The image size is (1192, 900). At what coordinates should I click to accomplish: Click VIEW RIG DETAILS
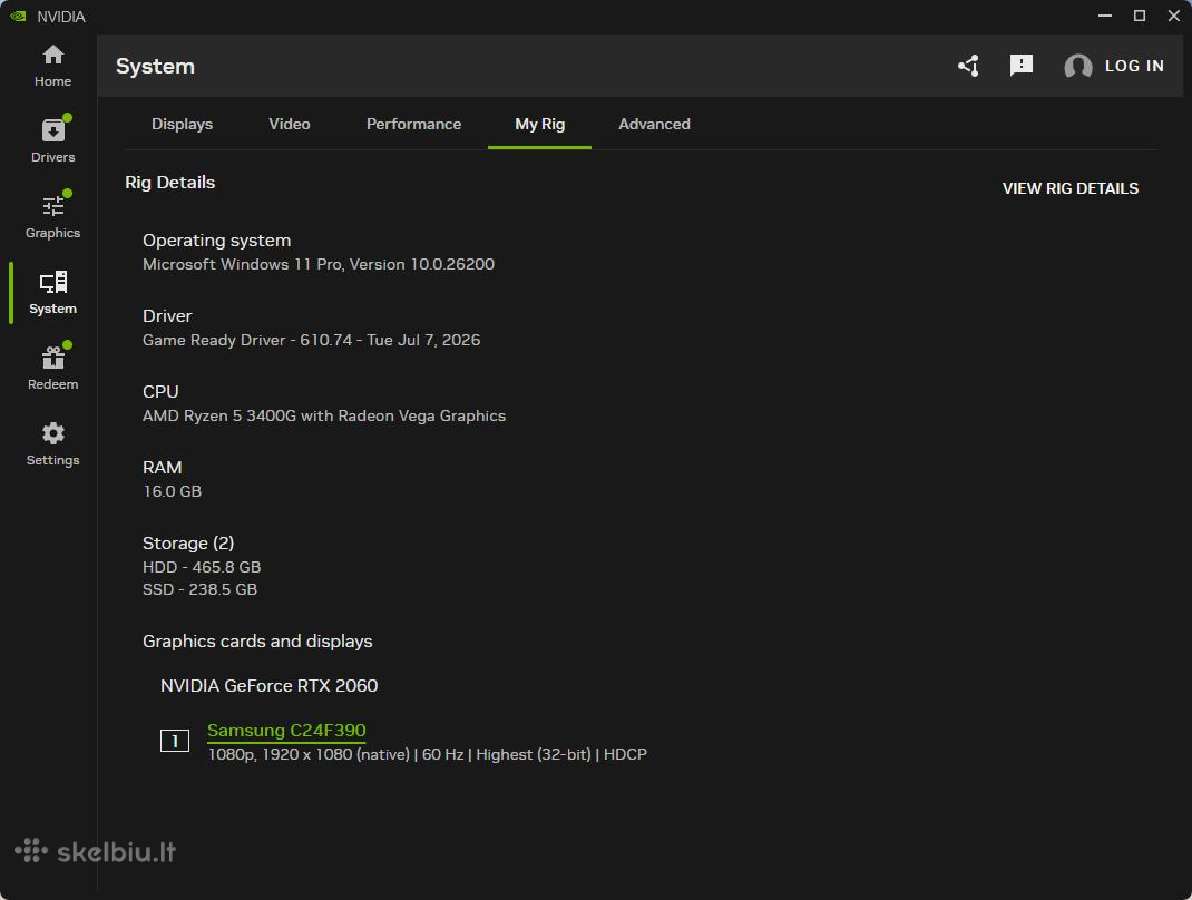pyautogui.click(x=1070, y=189)
